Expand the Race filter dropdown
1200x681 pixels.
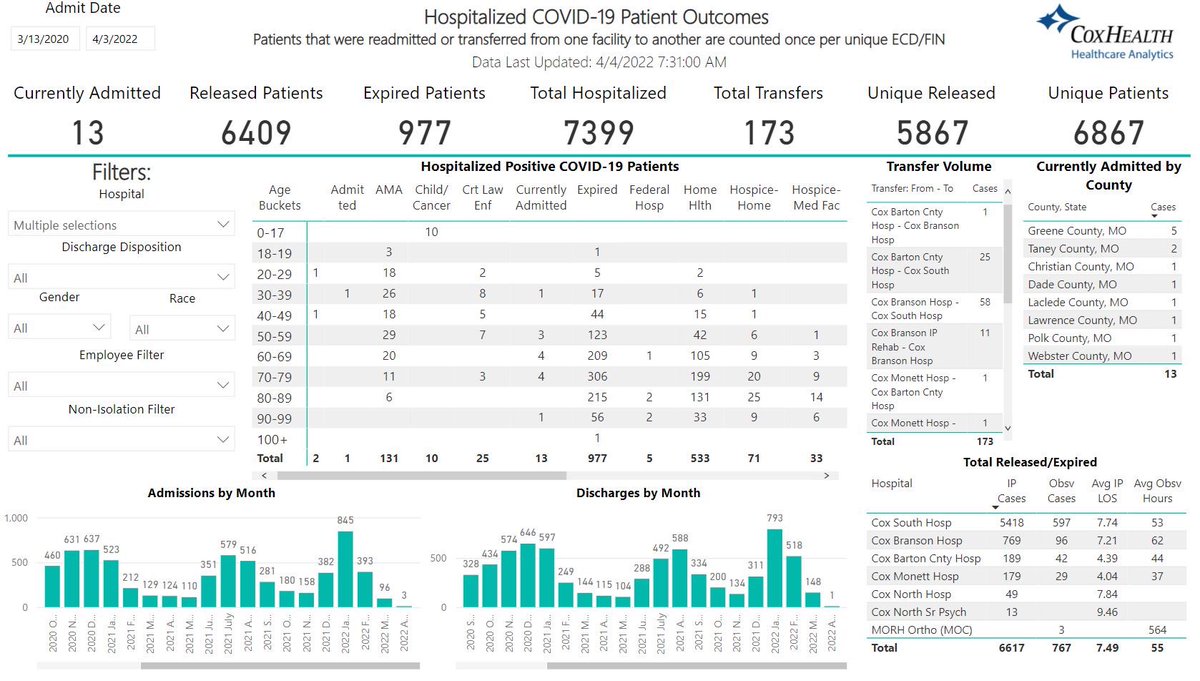pos(182,328)
